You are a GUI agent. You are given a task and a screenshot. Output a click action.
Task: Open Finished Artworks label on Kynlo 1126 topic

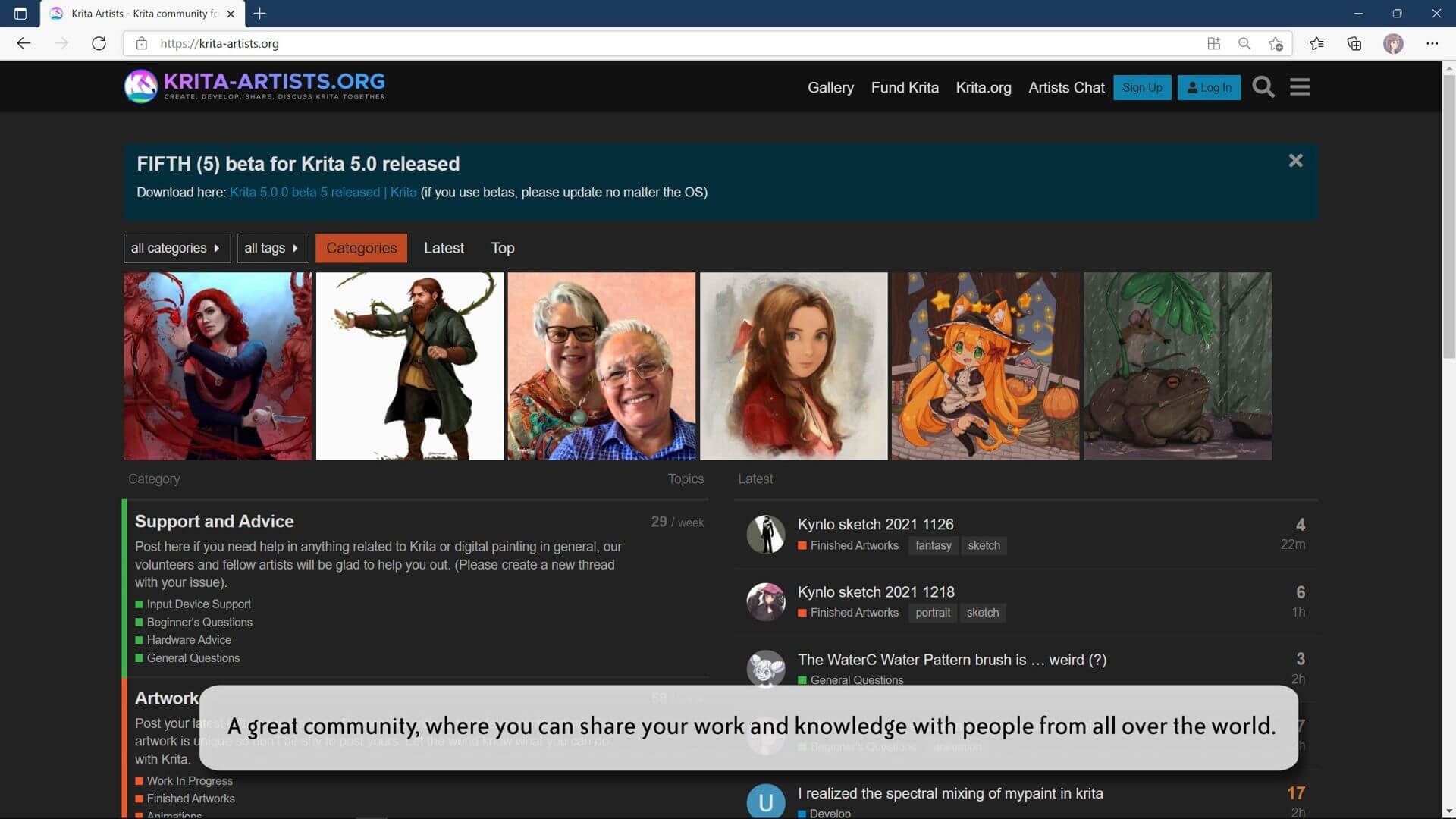pos(848,545)
